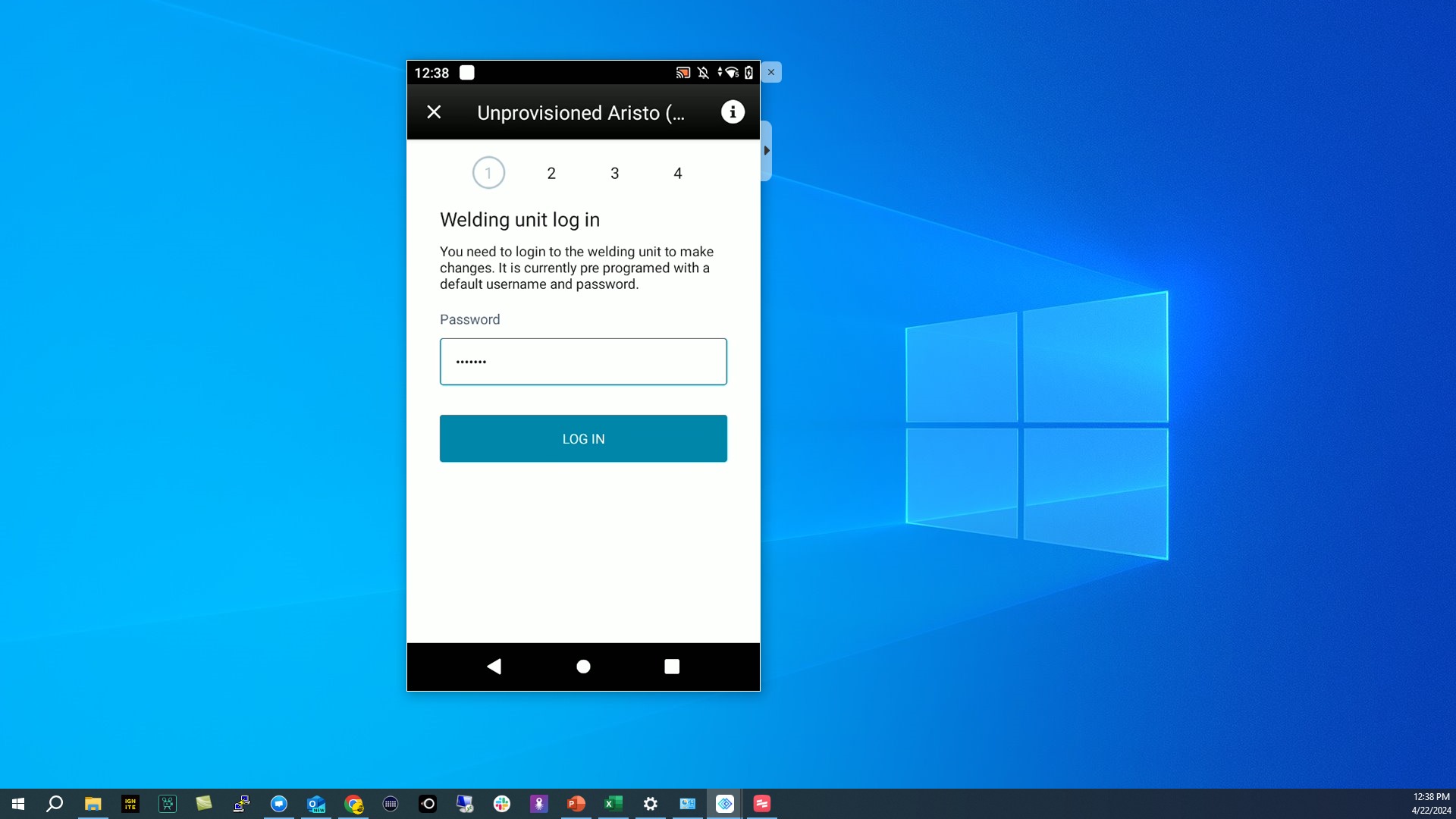Click the 'Password' field label

tap(470, 319)
